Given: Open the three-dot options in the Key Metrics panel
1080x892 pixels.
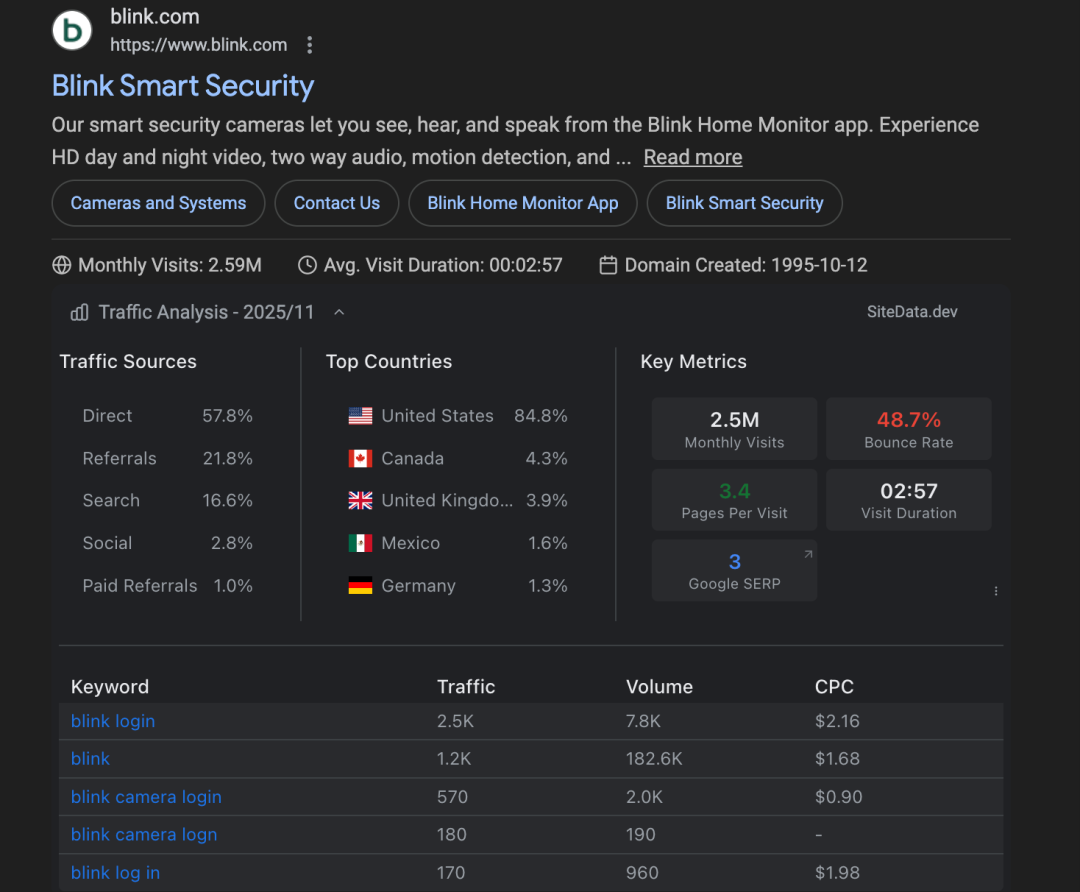Looking at the screenshot, I should (x=996, y=591).
